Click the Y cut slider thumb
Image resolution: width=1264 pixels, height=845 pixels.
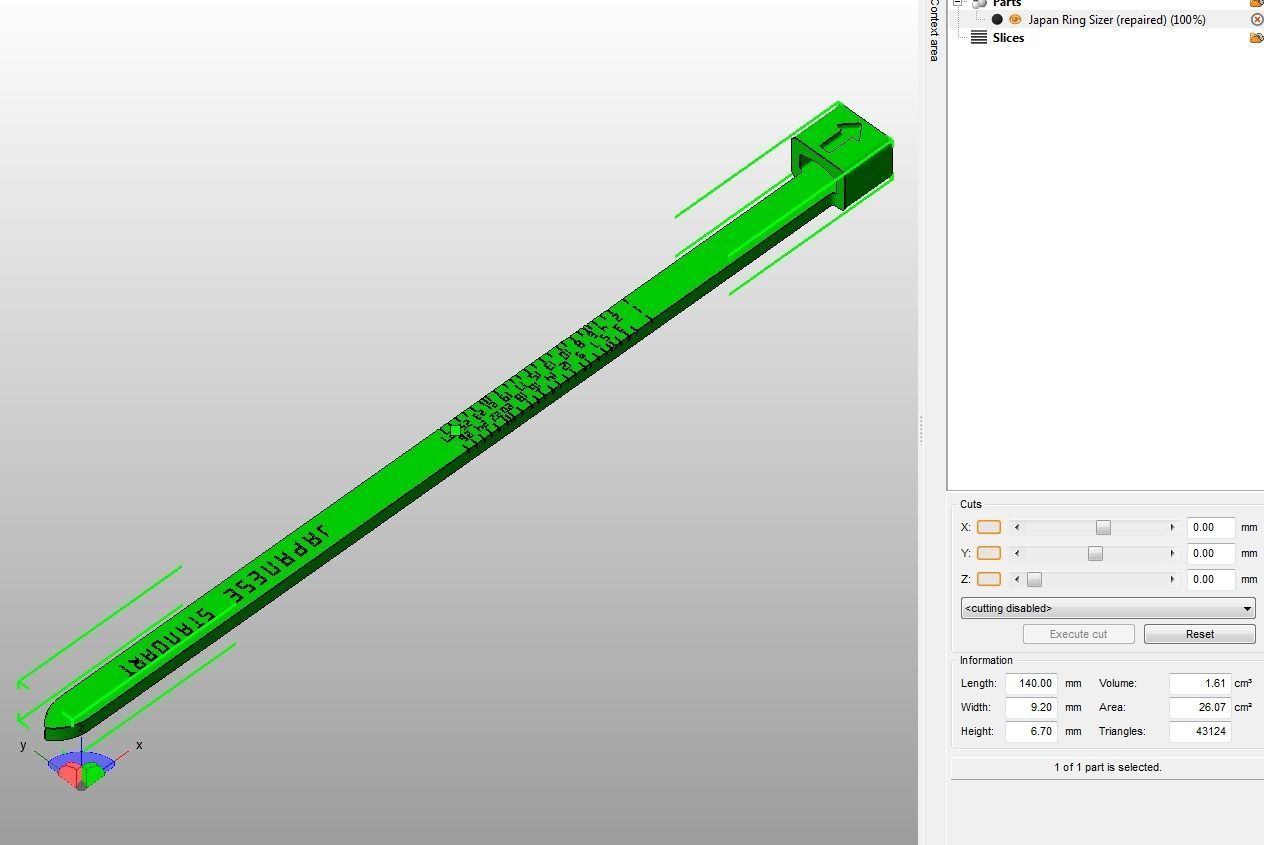tap(1095, 553)
